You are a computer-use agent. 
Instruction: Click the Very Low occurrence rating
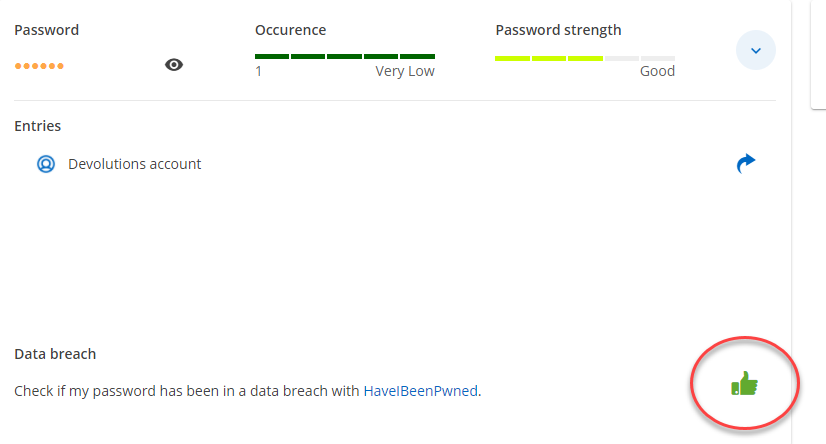[x=405, y=71]
